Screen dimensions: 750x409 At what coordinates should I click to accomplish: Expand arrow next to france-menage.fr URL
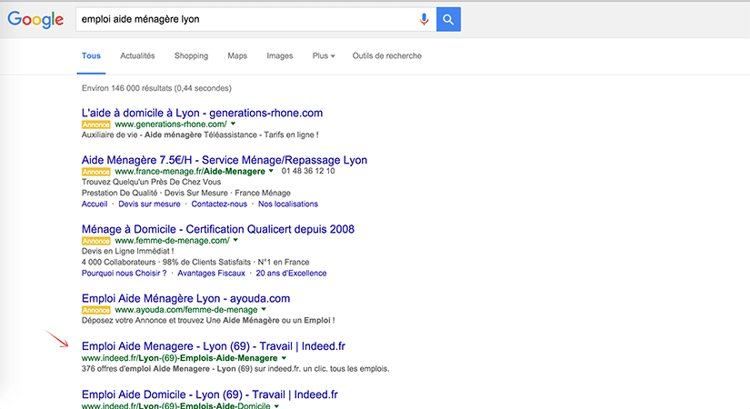271,171
